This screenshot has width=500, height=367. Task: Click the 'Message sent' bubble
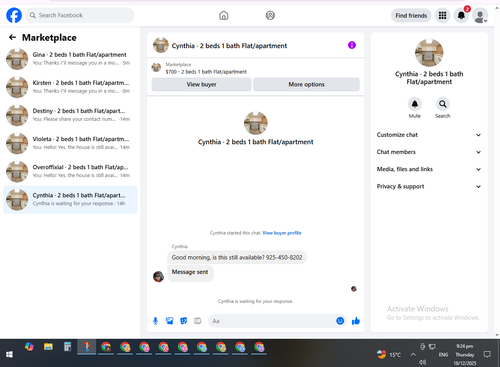click(x=190, y=273)
